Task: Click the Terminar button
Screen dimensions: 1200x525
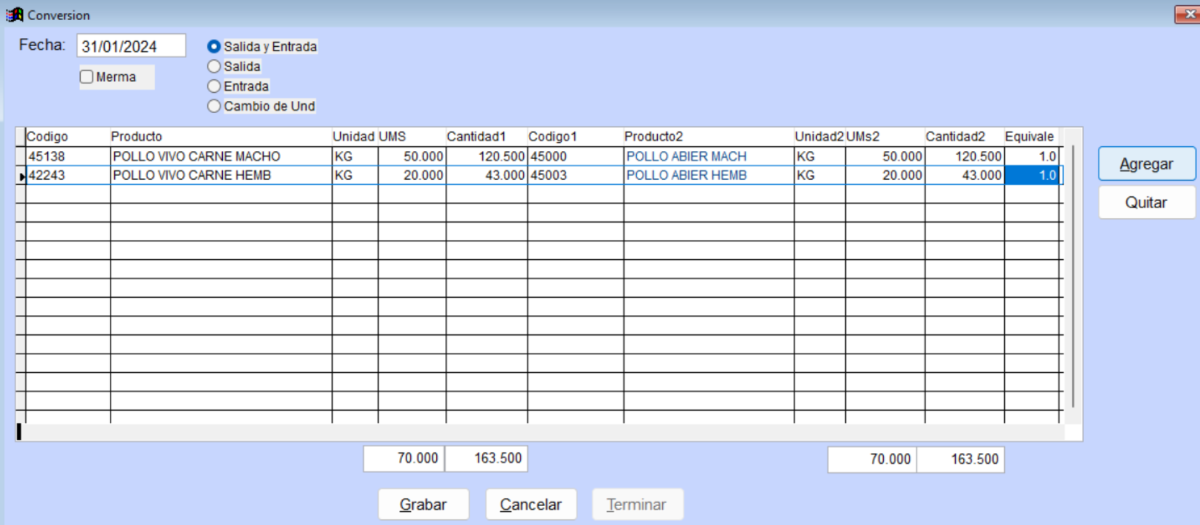Action: click(638, 505)
